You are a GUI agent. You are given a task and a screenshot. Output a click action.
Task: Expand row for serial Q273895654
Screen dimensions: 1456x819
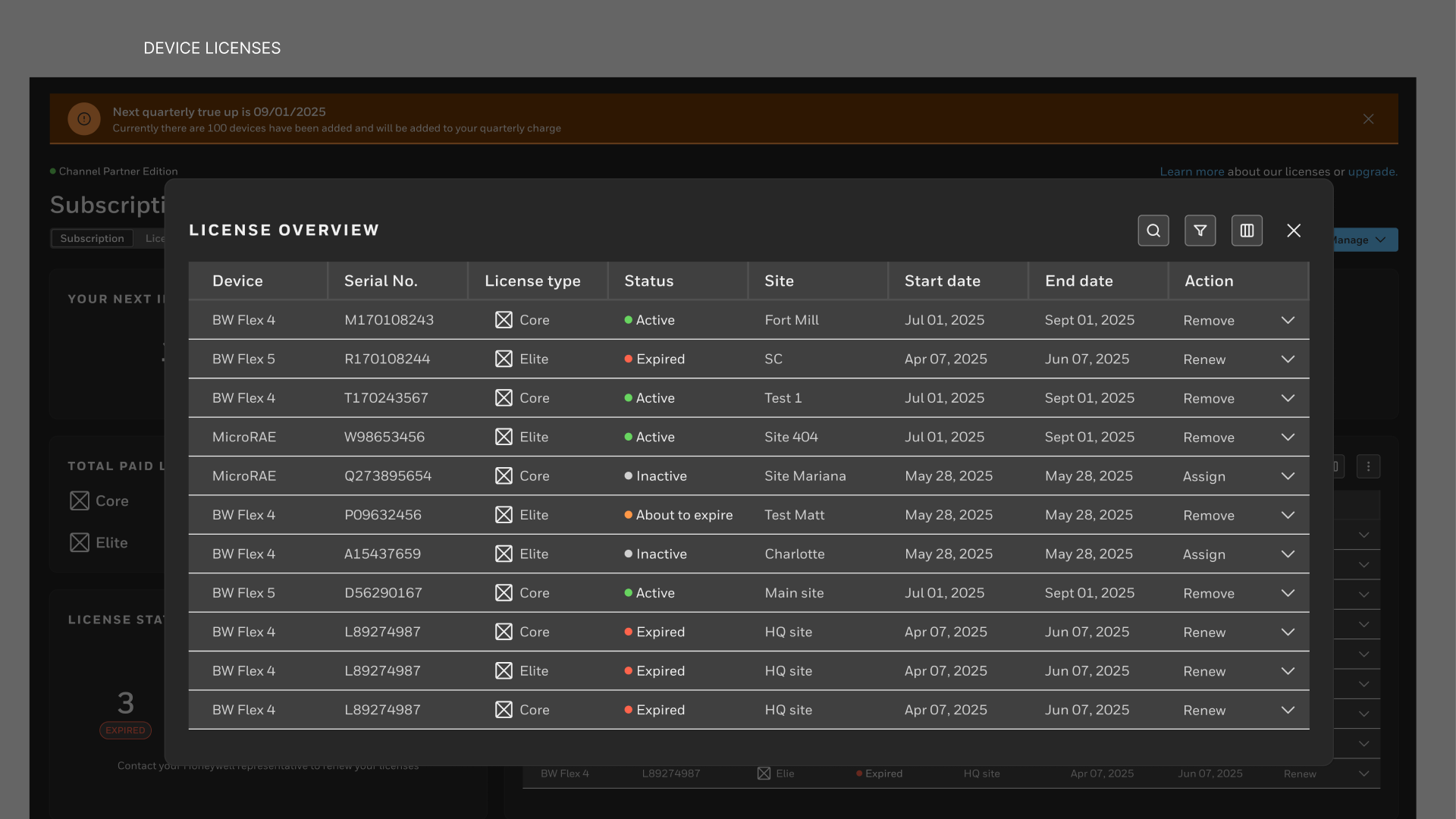(1288, 476)
